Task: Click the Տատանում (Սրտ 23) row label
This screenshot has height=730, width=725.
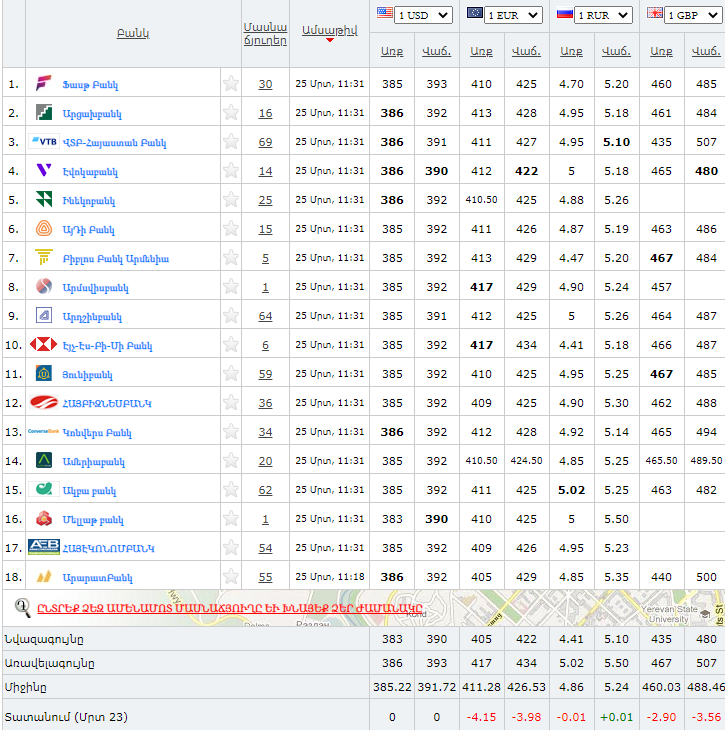Action: click(66, 717)
